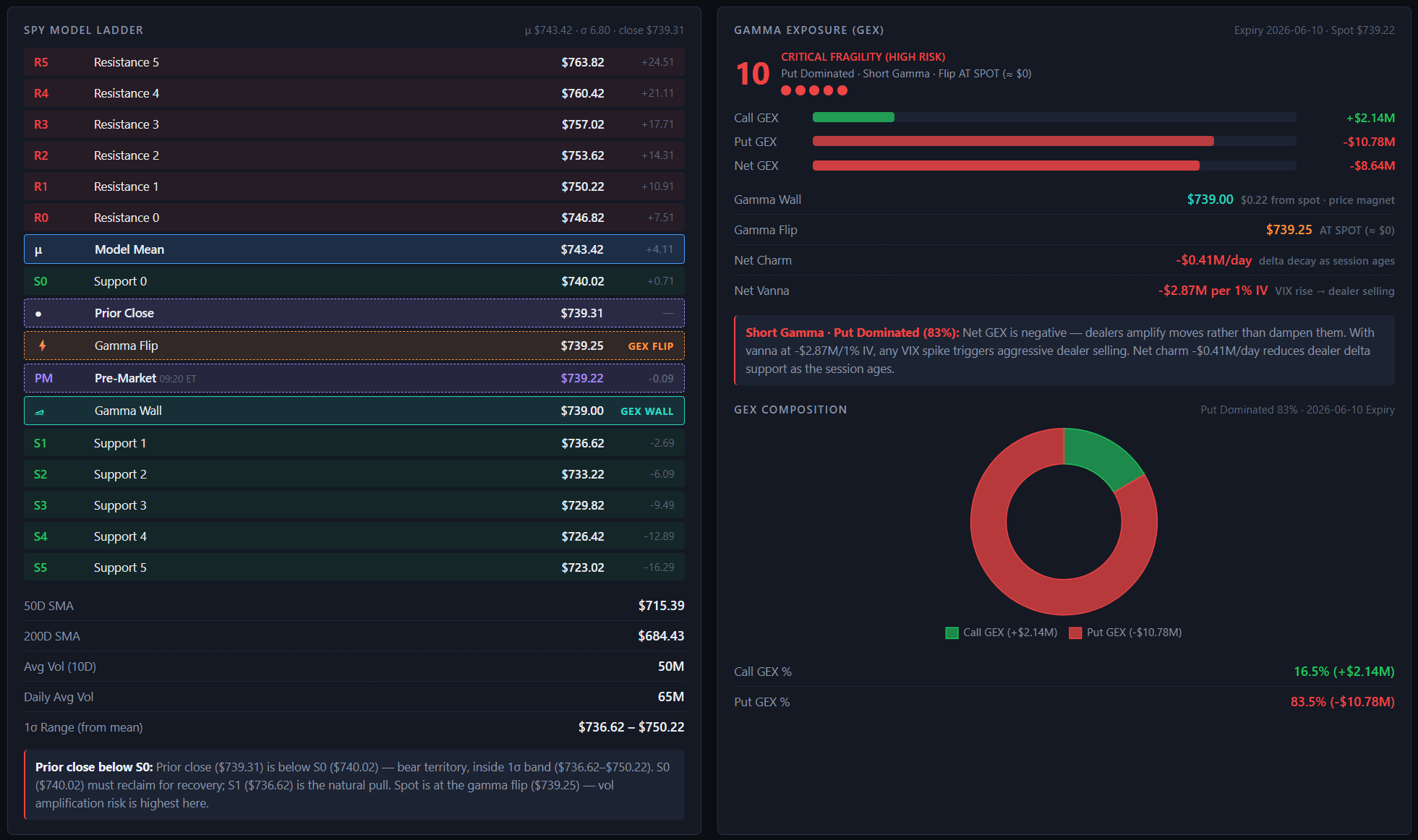Click the lightning bolt icon in Gamma Flip row

43,346
